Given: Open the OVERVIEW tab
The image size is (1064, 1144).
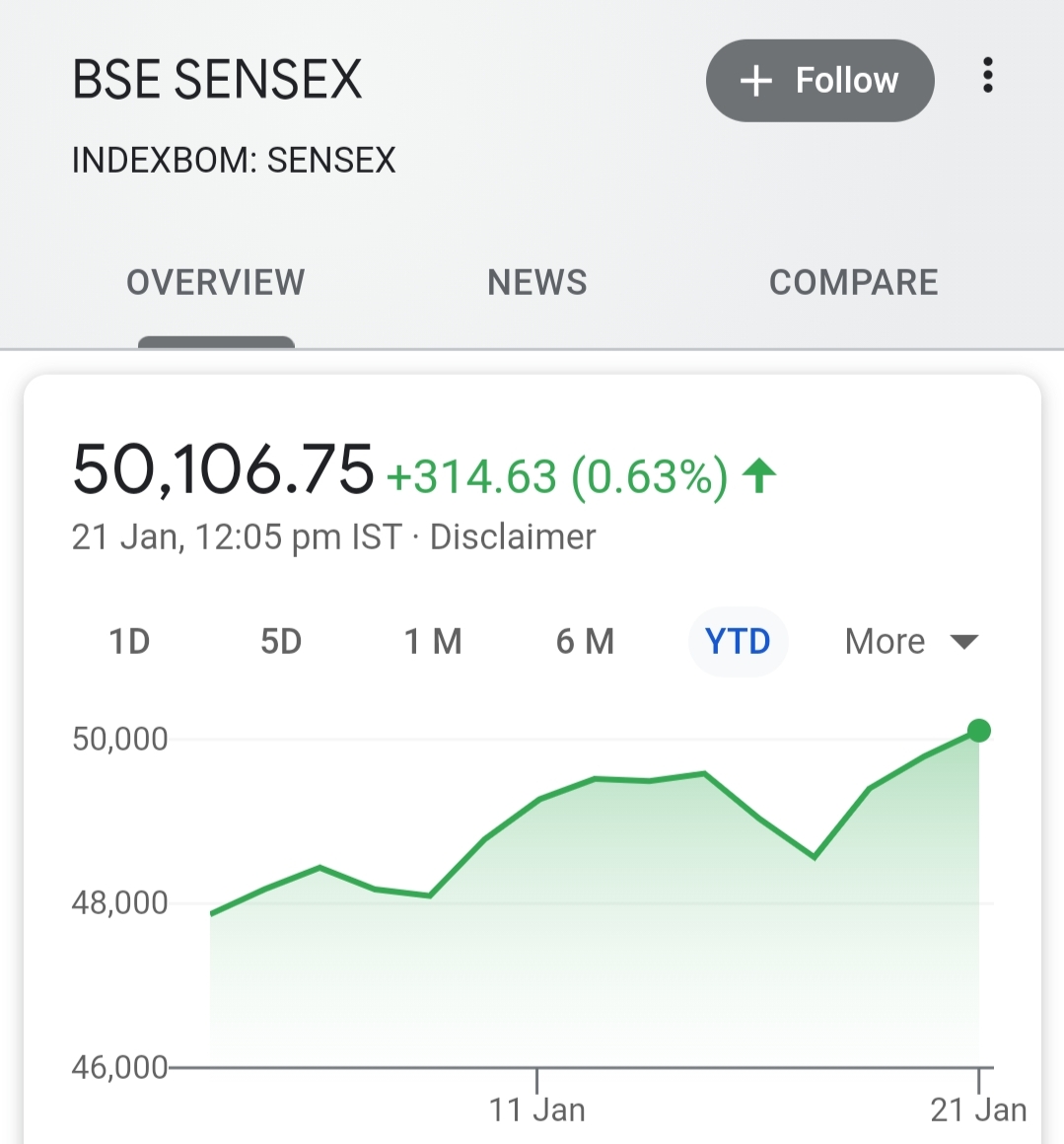Looking at the screenshot, I should tap(216, 282).
